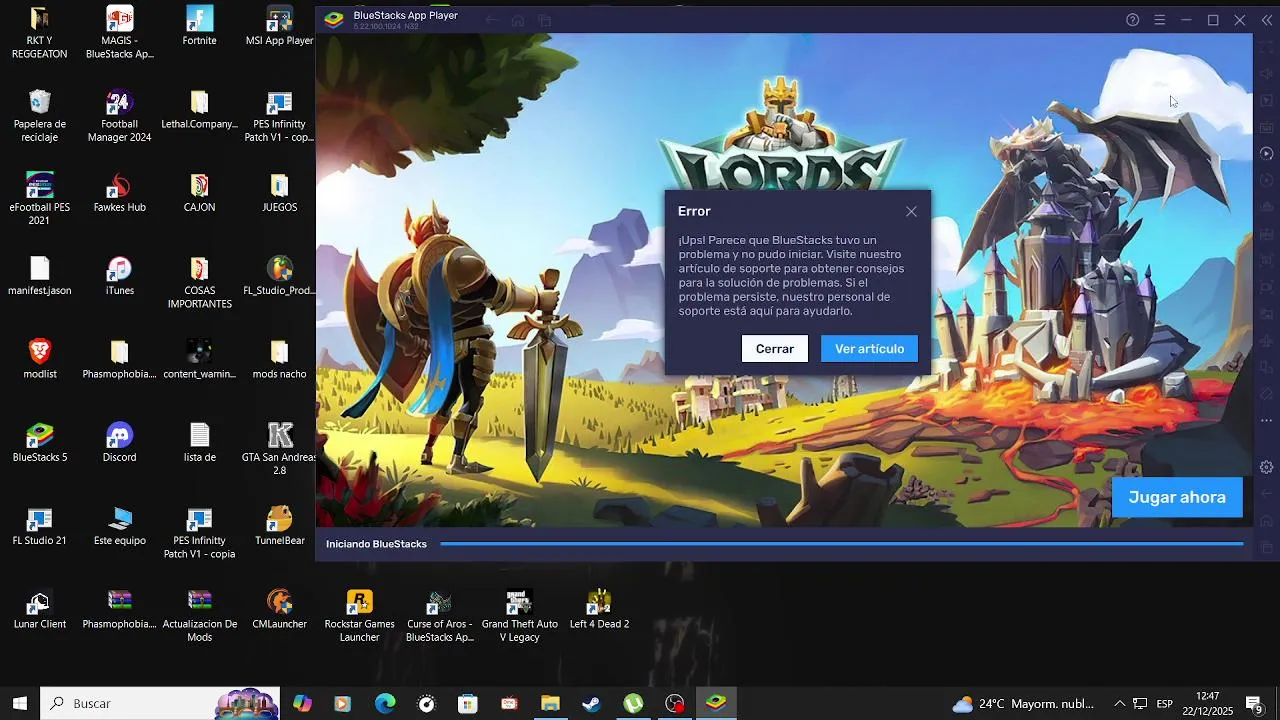Viewport: 1280px width, 720px height.
Task: Select the content_warnin desktop icon
Action: pyautogui.click(x=200, y=359)
